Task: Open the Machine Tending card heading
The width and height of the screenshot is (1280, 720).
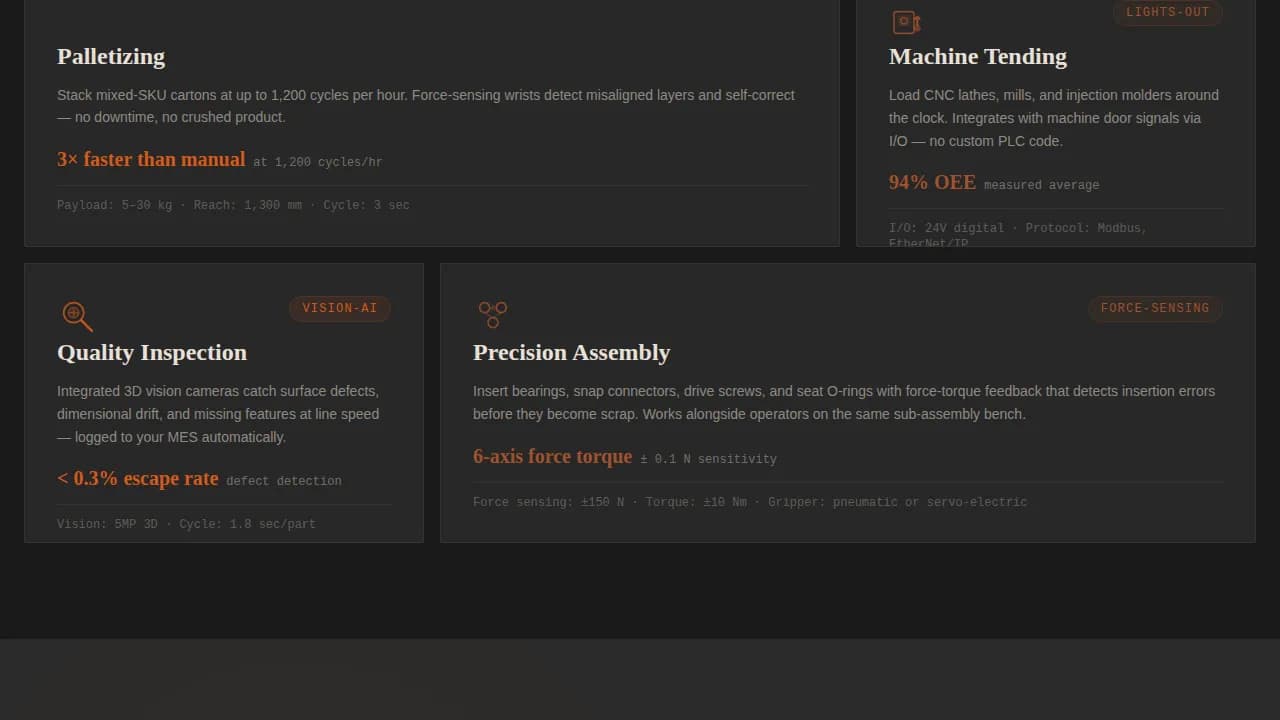Action: point(977,57)
